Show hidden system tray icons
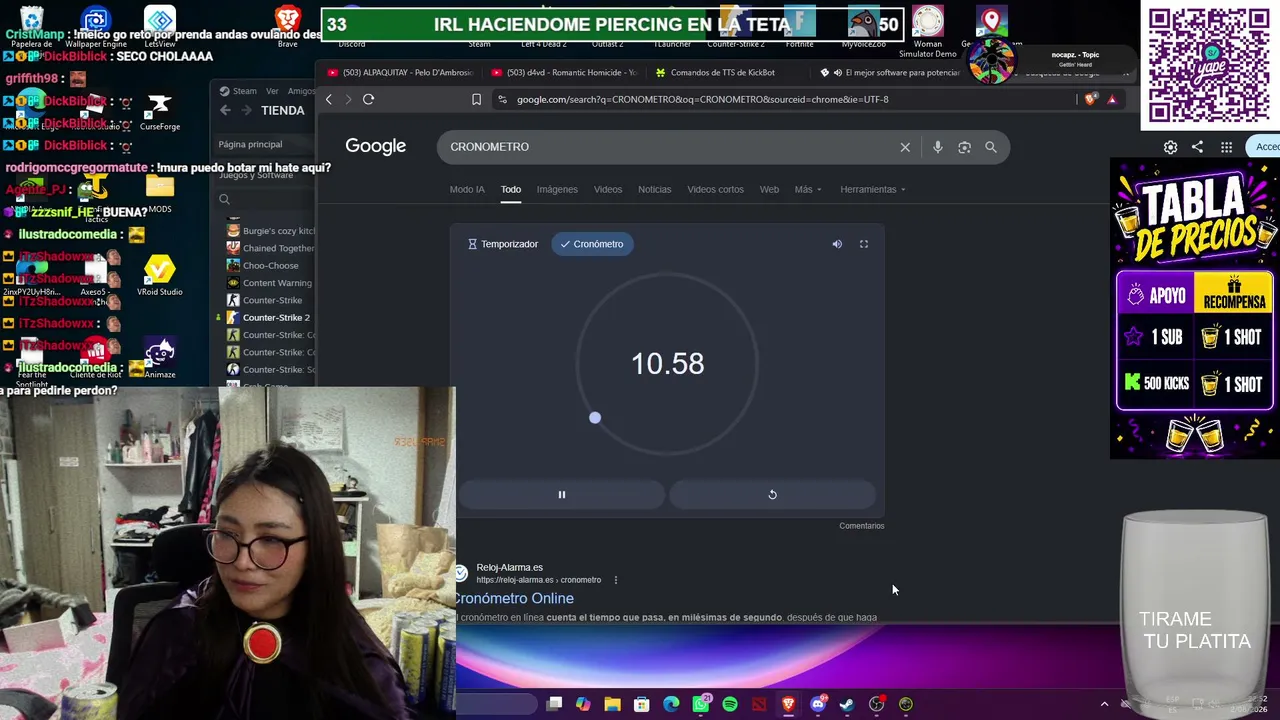1280x720 pixels. (x=1104, y=704)
